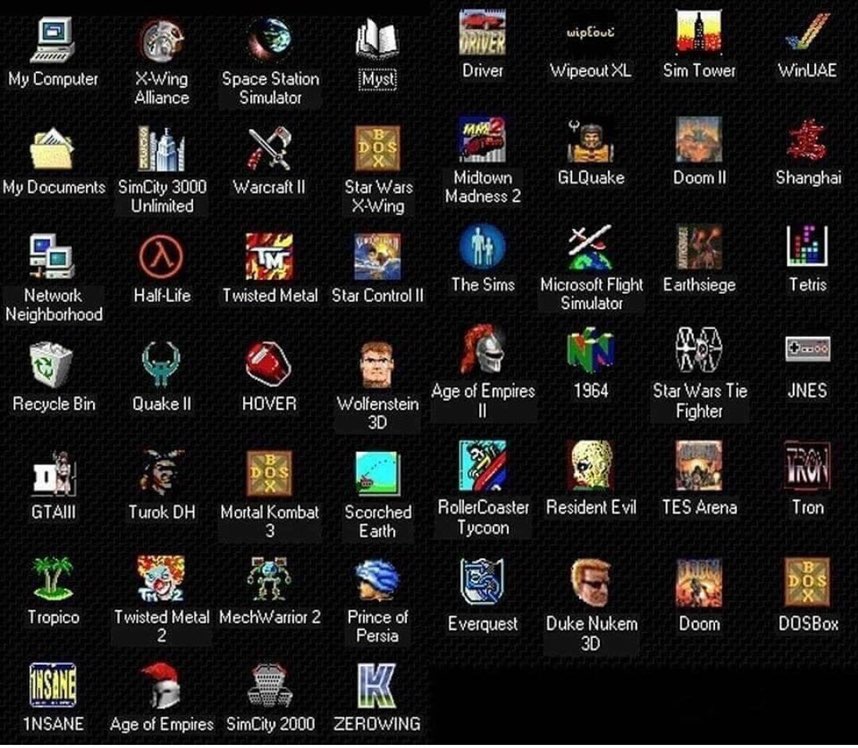Screen dimensions: 858x748
Task: Click the Sim Tower icon
Action: [x=699, y=32]
